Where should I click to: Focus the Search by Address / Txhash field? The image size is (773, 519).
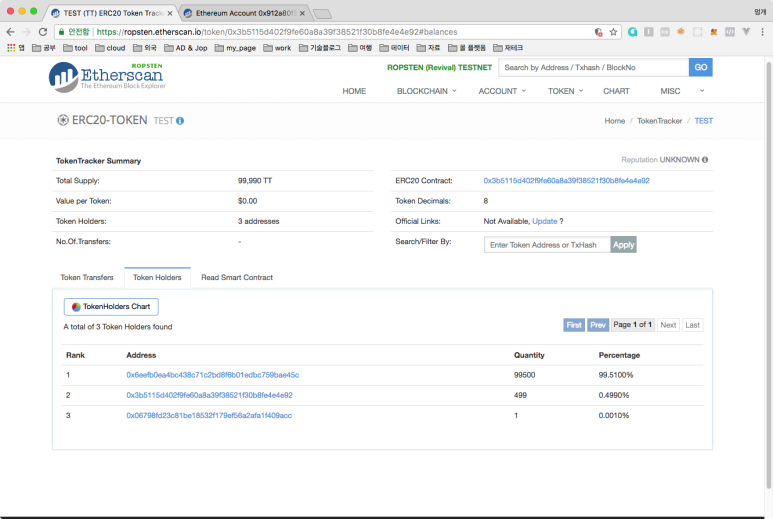594,67
